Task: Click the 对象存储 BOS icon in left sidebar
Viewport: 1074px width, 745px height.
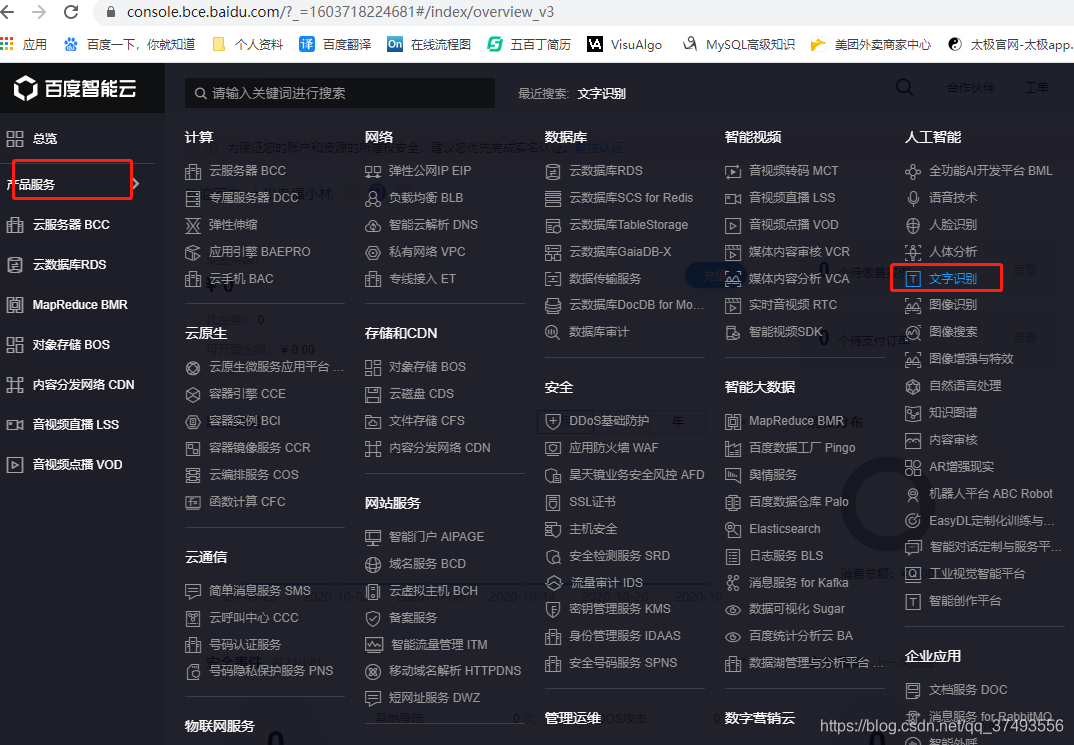Action: coord(15,345)
